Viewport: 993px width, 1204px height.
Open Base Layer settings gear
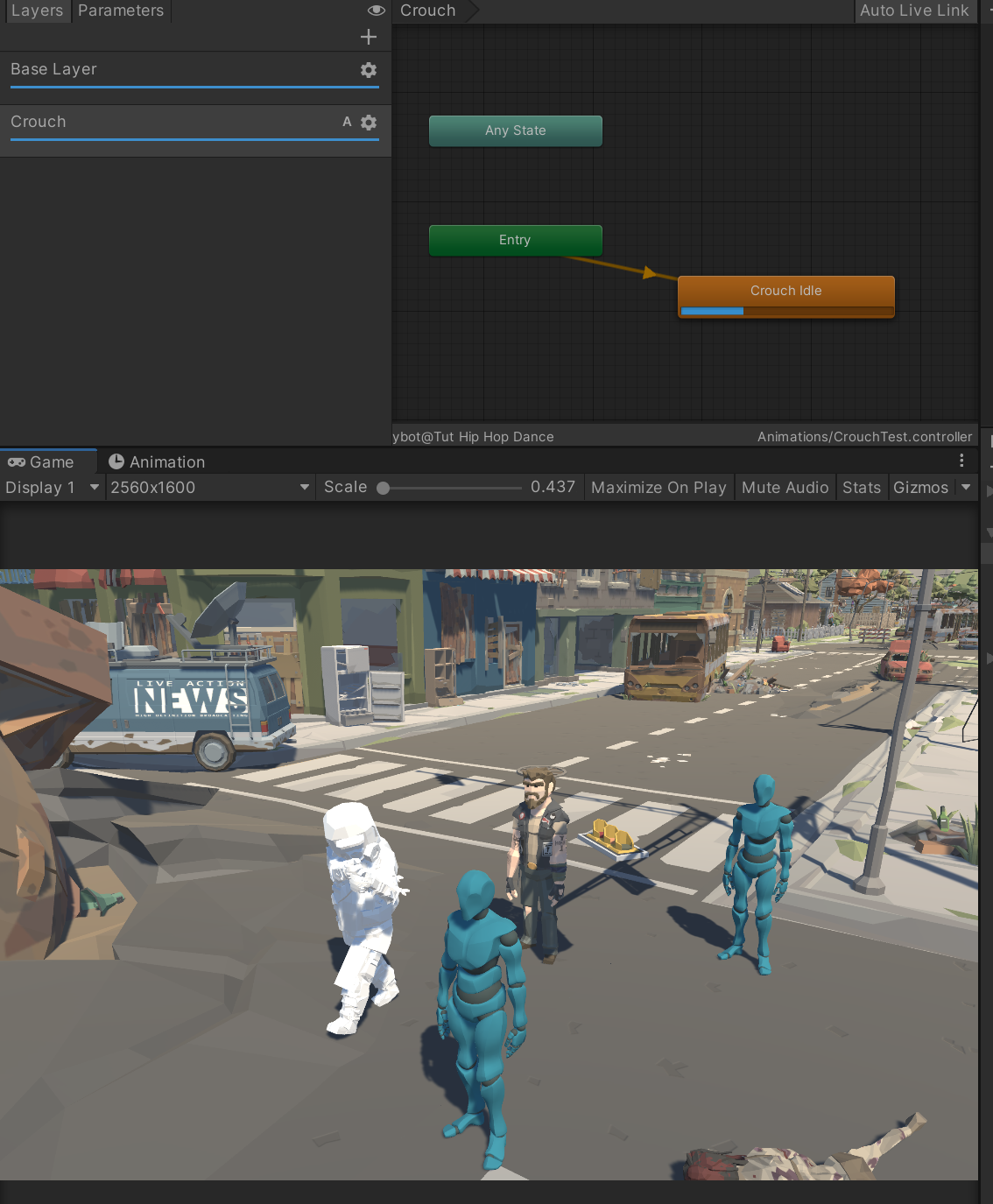[x=369, y=70]
